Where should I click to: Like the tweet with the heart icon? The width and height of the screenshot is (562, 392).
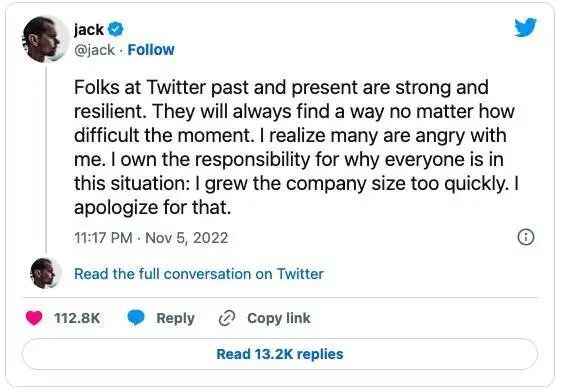(34, 318)
